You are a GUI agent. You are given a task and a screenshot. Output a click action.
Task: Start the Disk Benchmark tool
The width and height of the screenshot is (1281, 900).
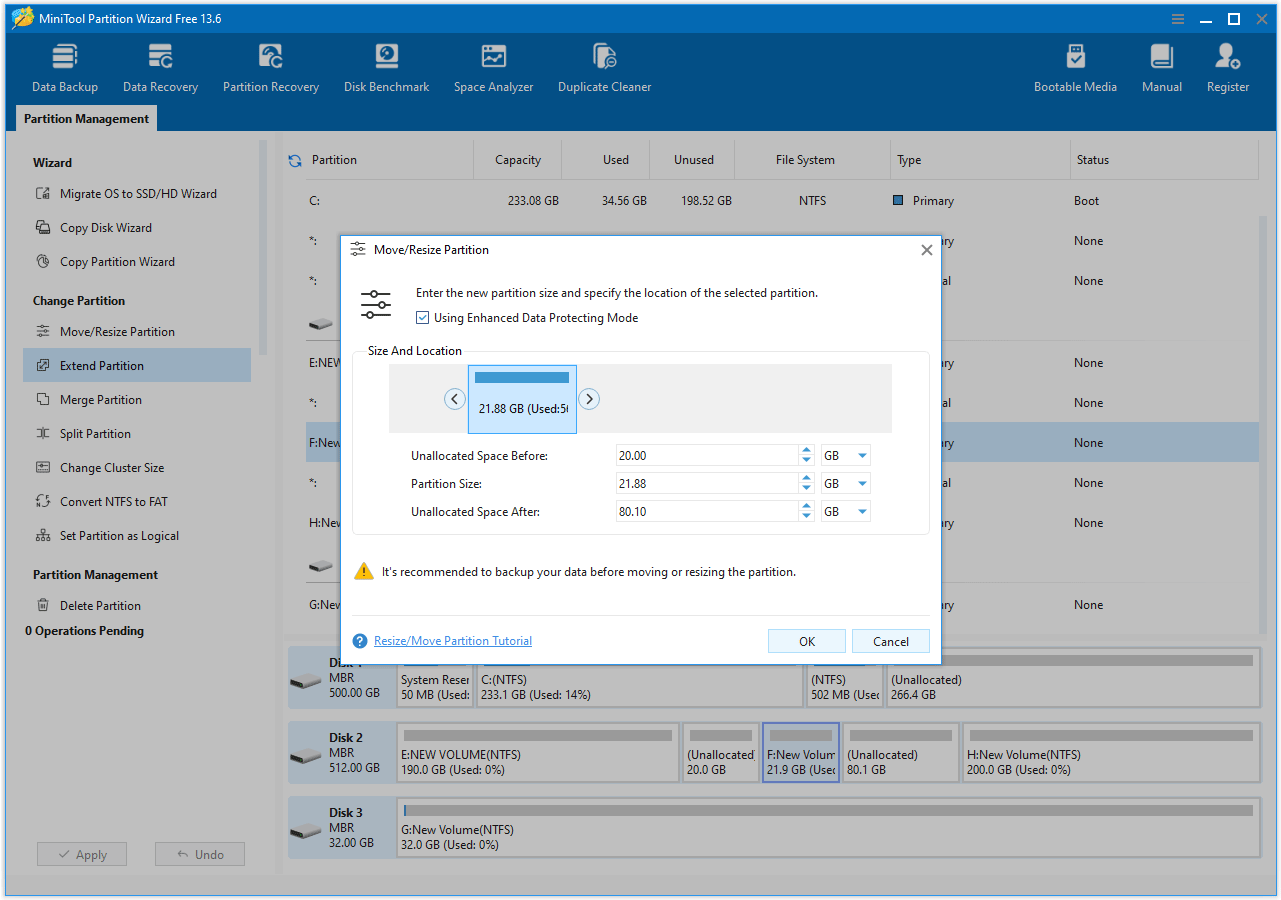(x=387, y=68)
